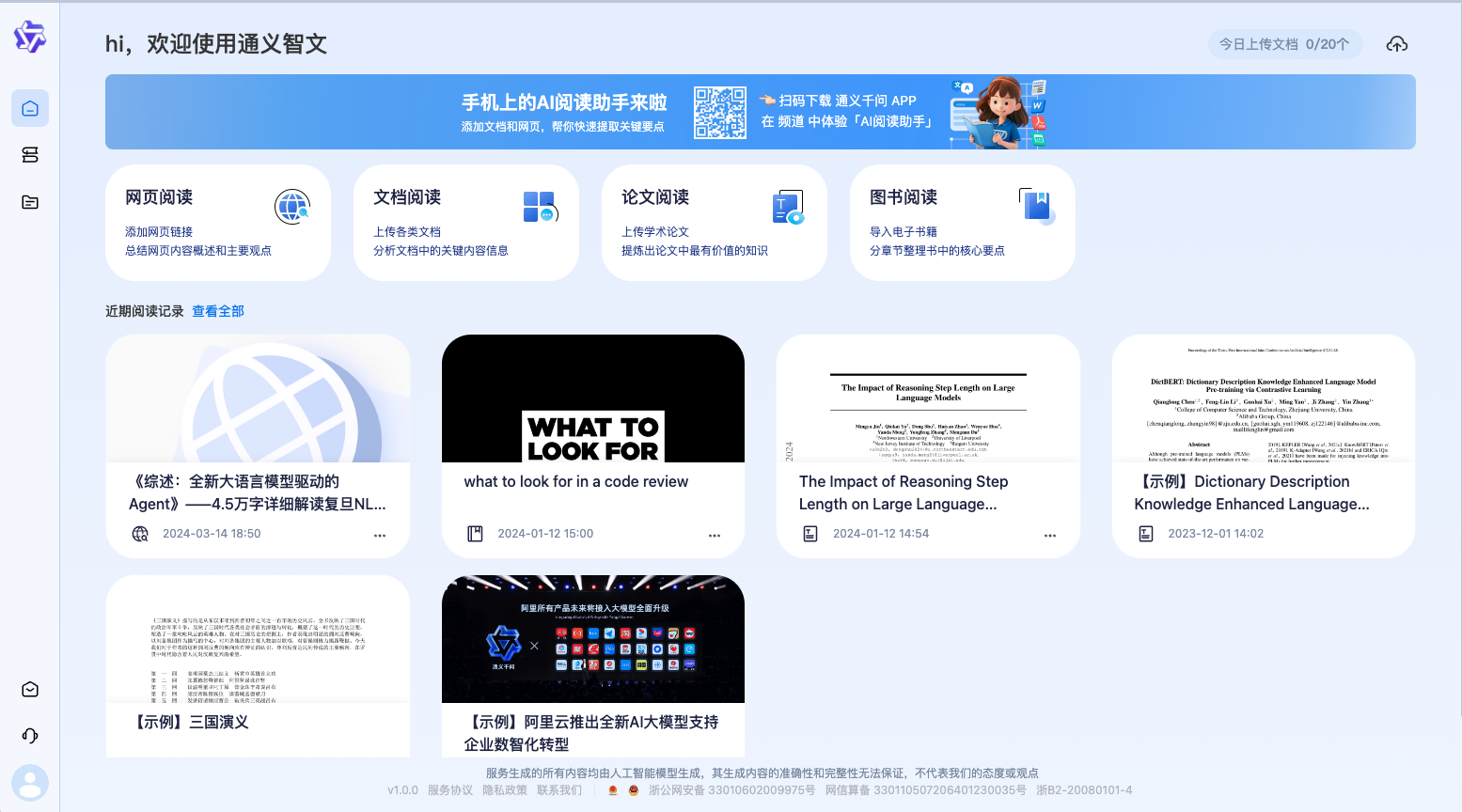
Task: Open more options for the 综述 Agent record
Action: coord(380,535)
